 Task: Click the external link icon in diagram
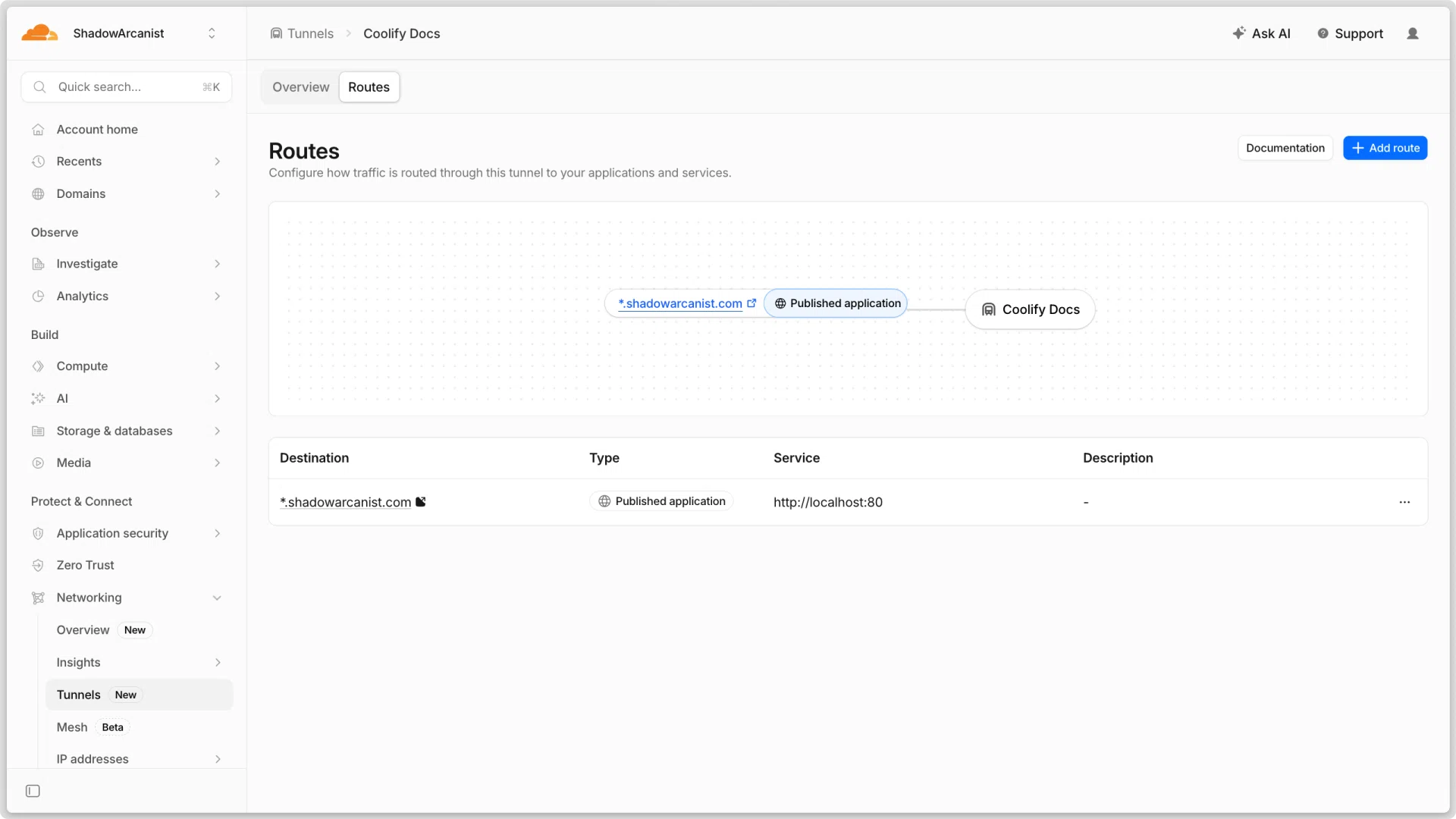(x=752, y=303)
